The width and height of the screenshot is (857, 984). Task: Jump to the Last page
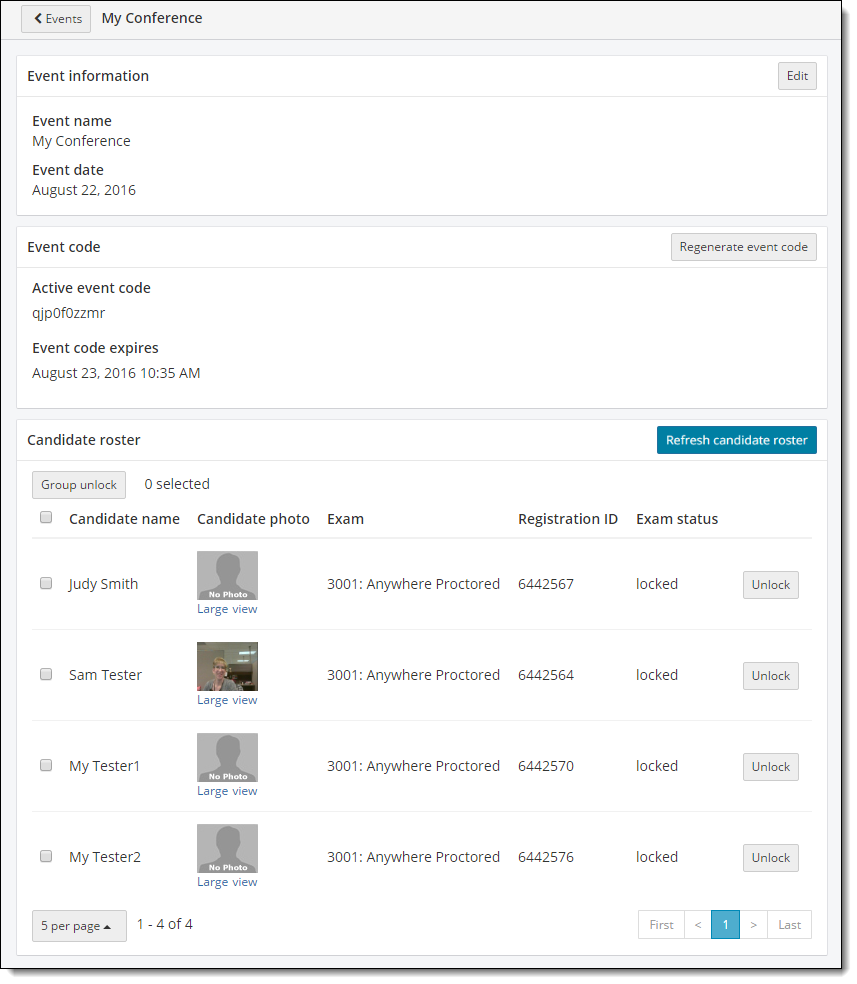(x=789, y=925)
